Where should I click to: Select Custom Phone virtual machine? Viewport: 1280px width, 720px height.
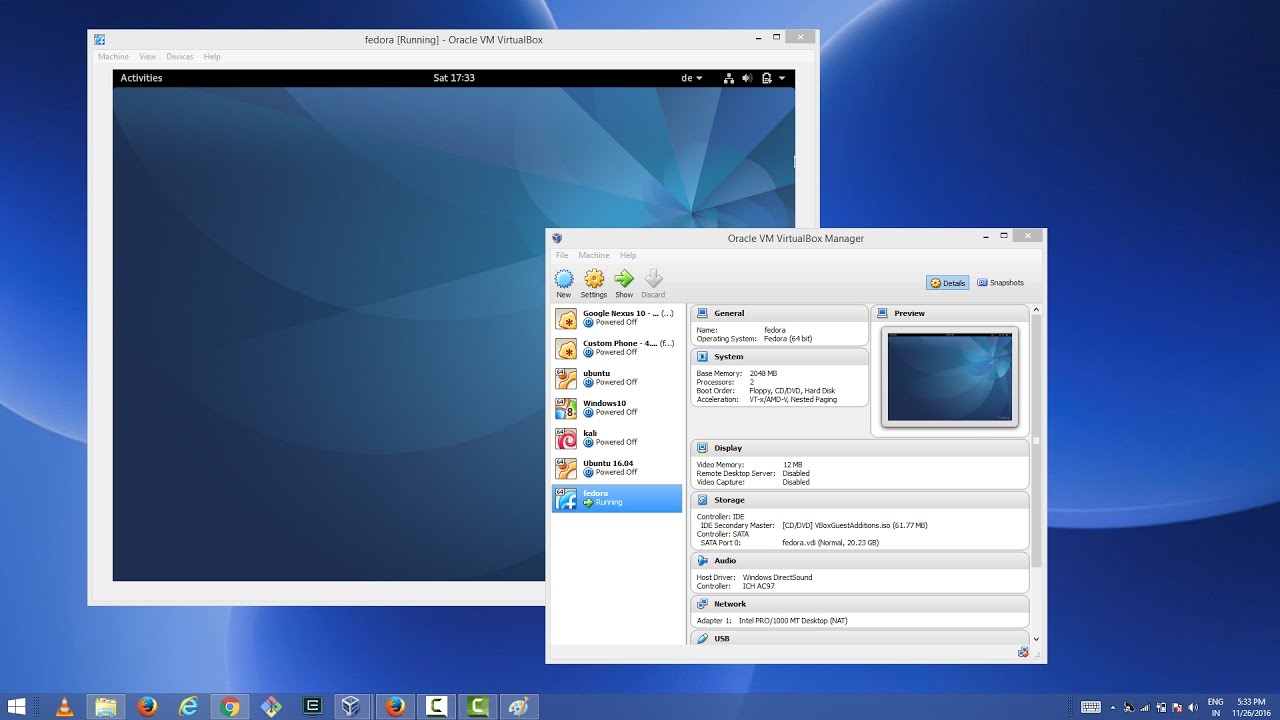[617, 348]
